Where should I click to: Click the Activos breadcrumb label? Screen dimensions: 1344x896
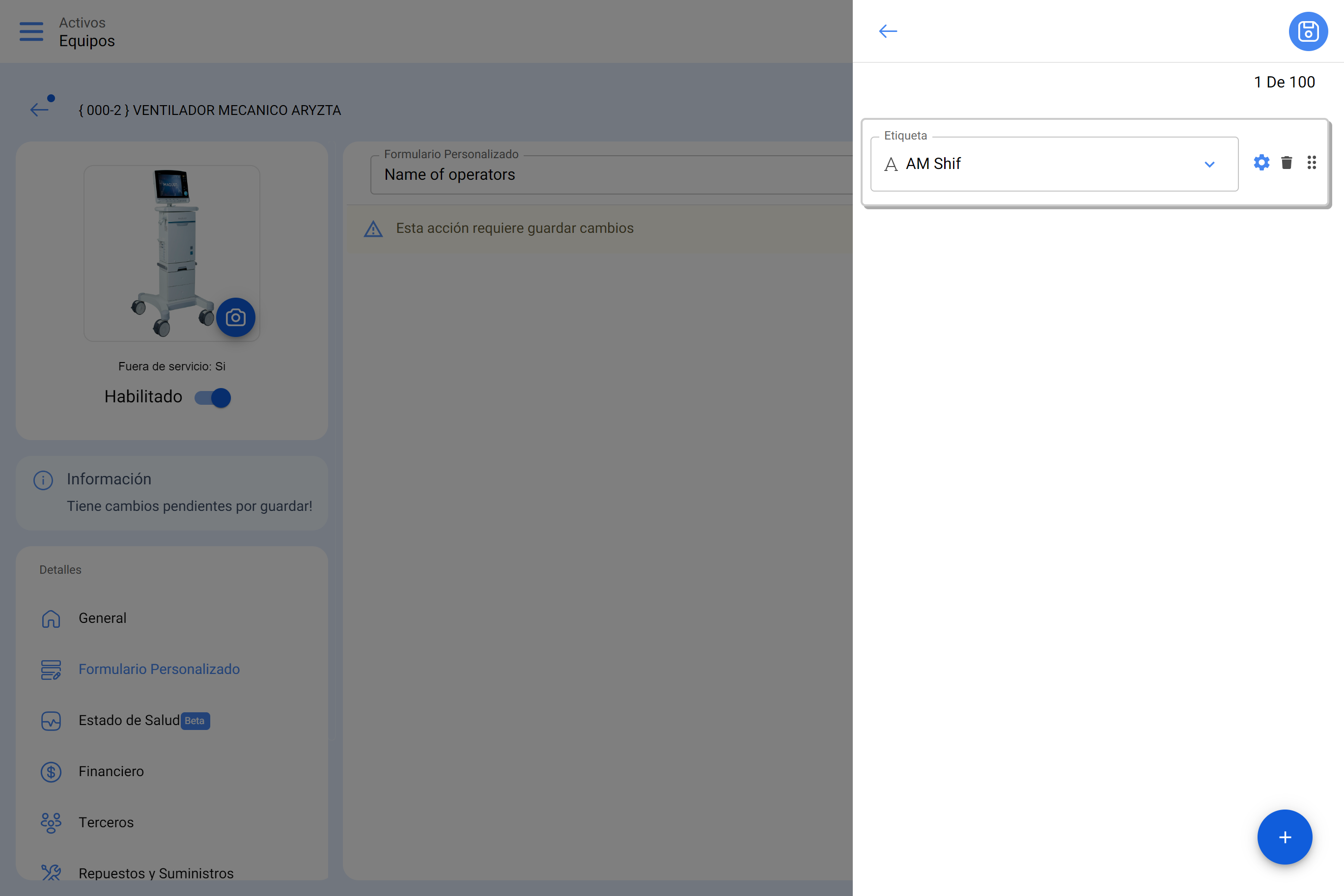pos(83,23)
